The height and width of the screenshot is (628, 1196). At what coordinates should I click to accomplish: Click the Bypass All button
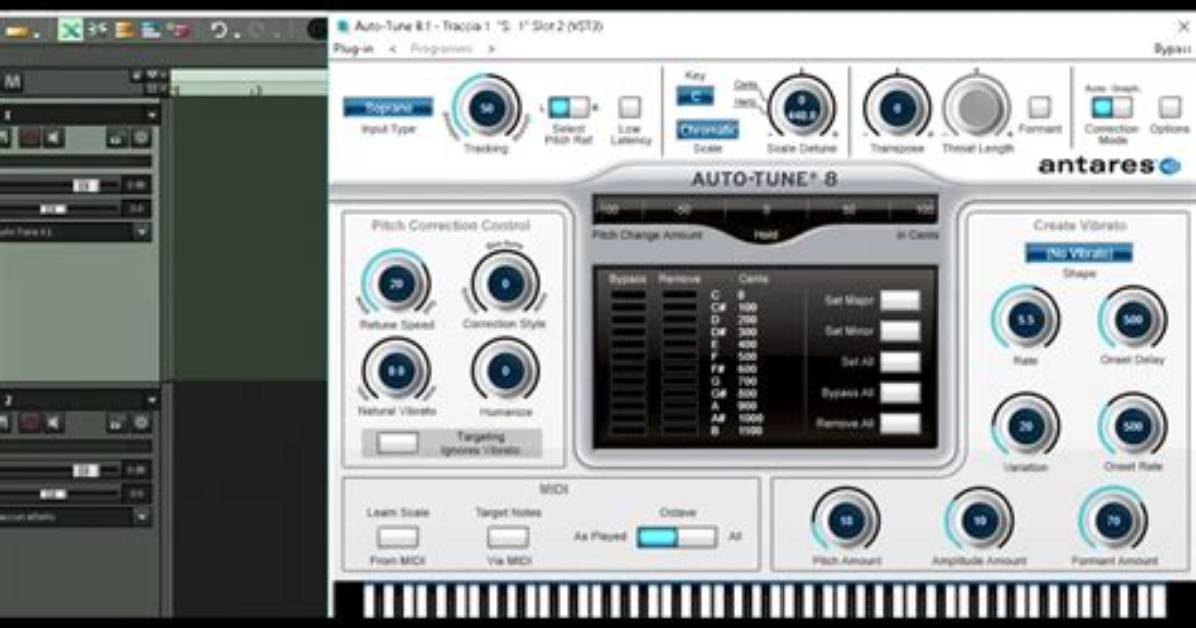(900, 392)
